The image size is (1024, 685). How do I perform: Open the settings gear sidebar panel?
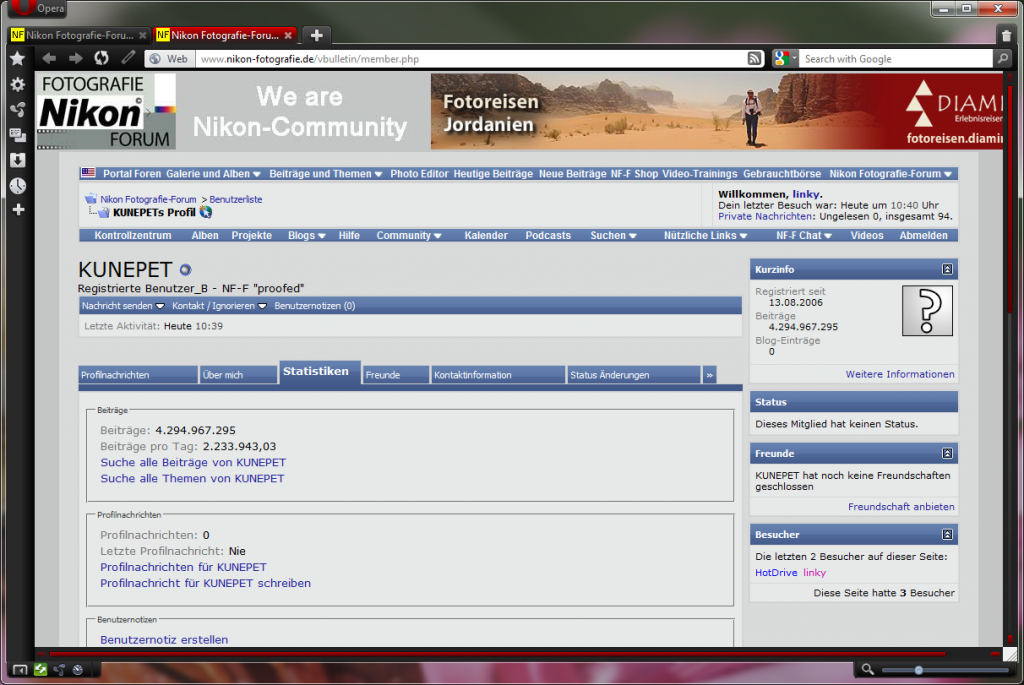click(x=18, y=84)
